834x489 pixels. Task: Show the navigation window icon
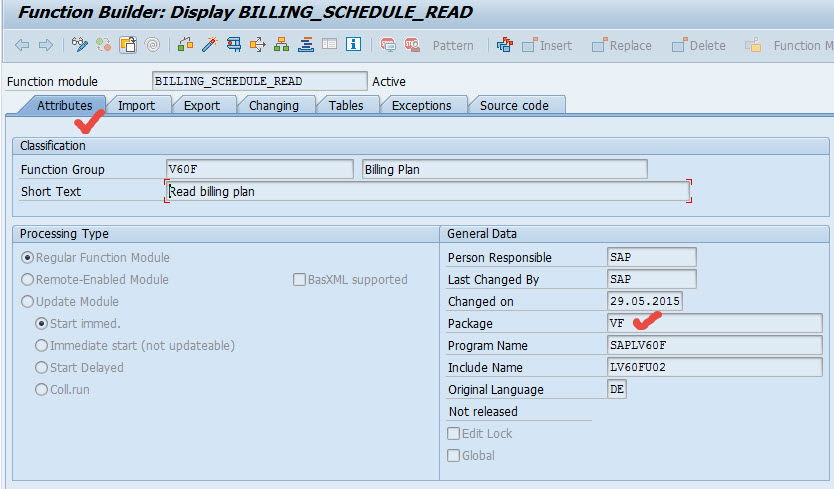pos(306,45)
